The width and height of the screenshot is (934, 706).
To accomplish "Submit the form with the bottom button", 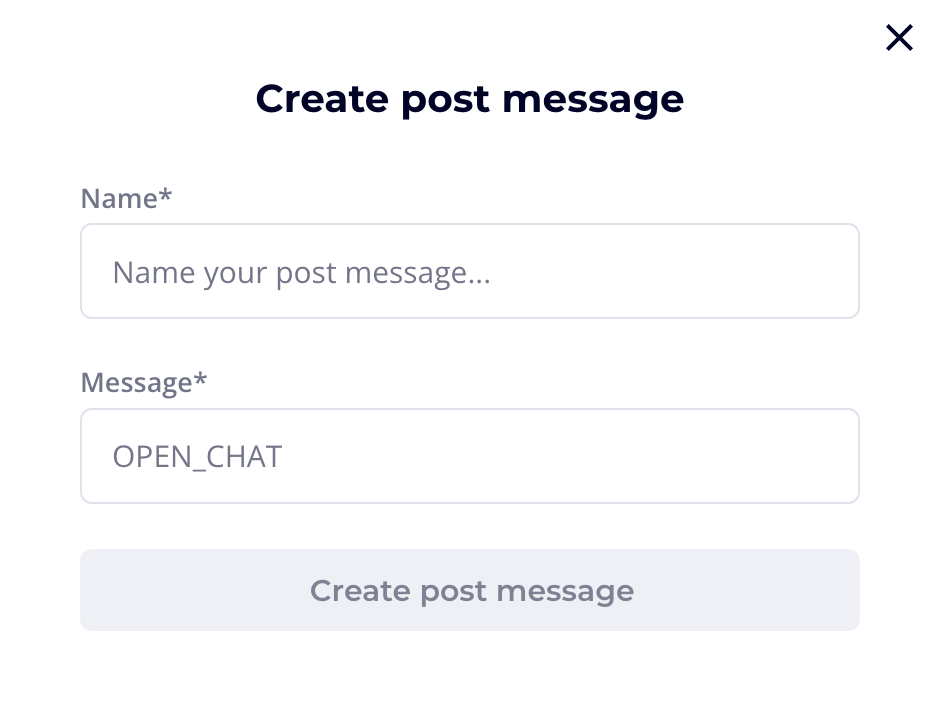I will click(x=470, y=590).
